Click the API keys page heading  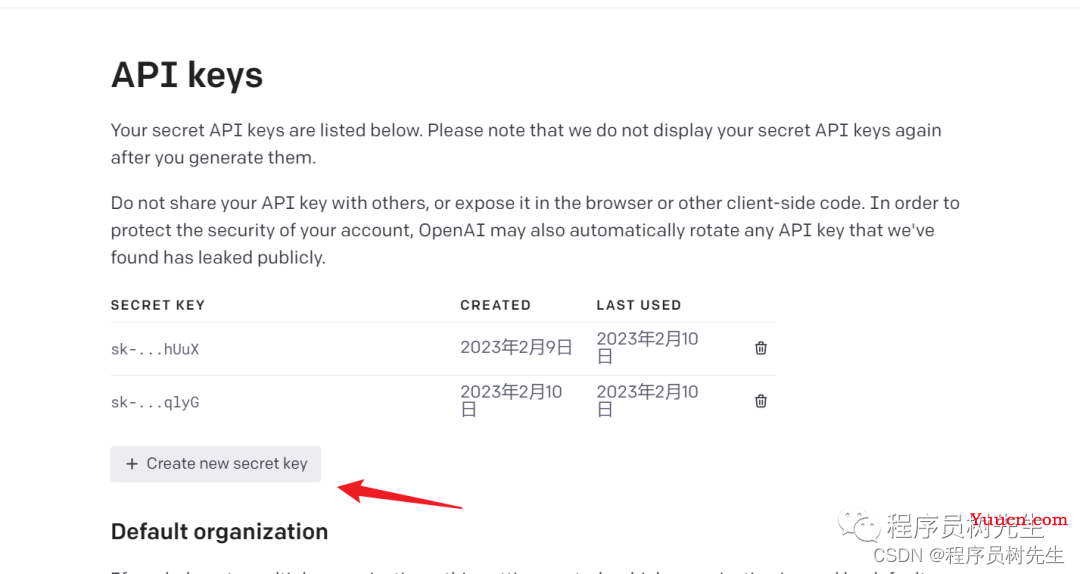click(x=187, y=75)
